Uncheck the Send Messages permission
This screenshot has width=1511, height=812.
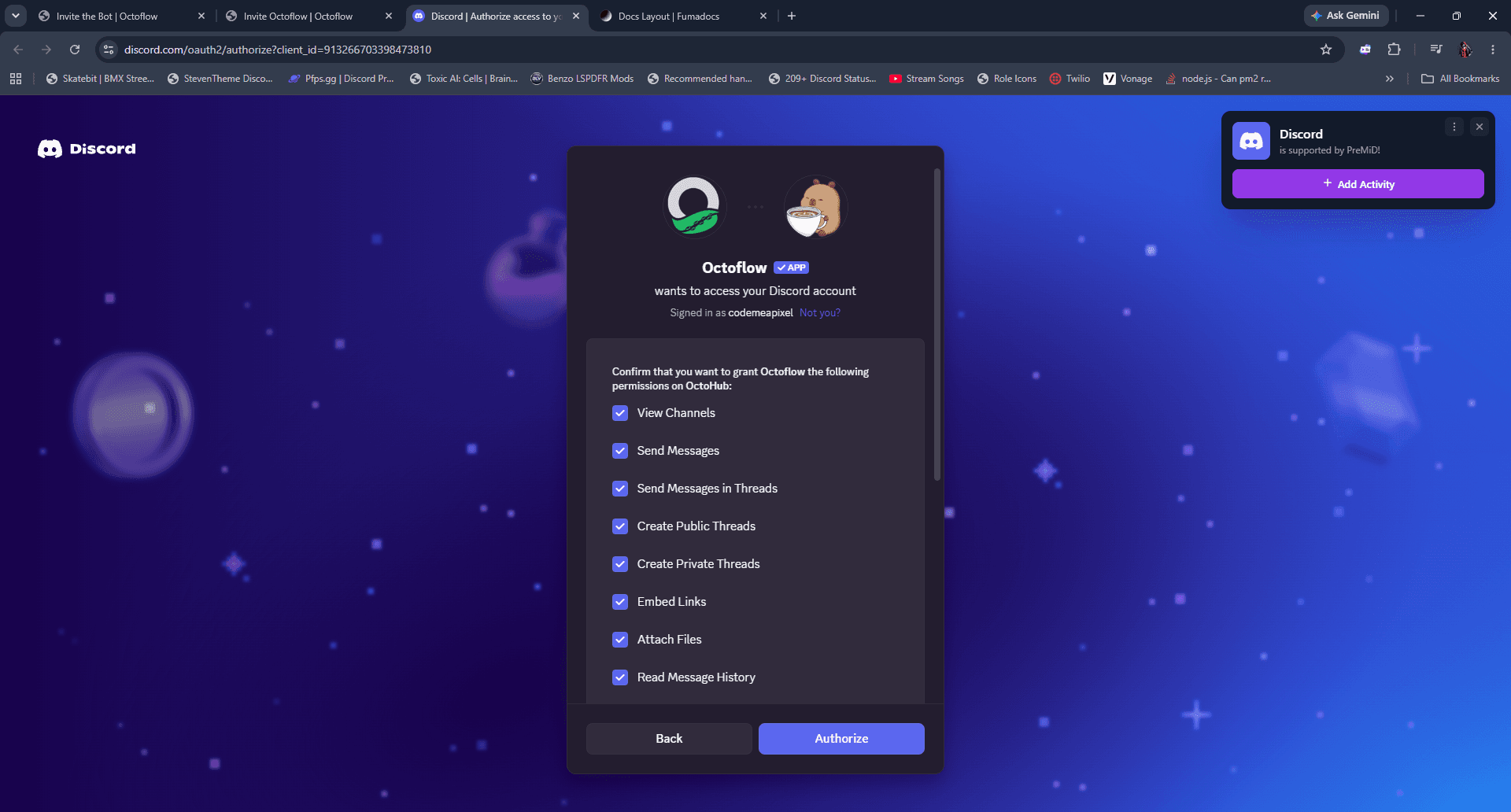click(x=620, y=451)
